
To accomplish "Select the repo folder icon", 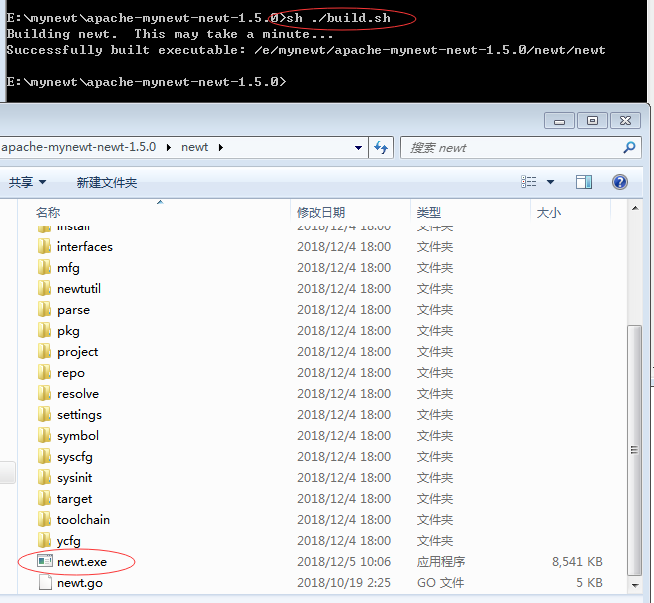I will coord(44,372).
